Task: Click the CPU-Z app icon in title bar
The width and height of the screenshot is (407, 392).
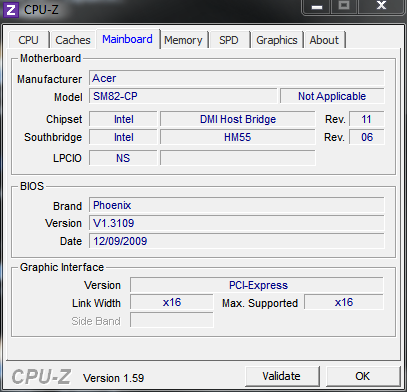Action: [11, 10]
